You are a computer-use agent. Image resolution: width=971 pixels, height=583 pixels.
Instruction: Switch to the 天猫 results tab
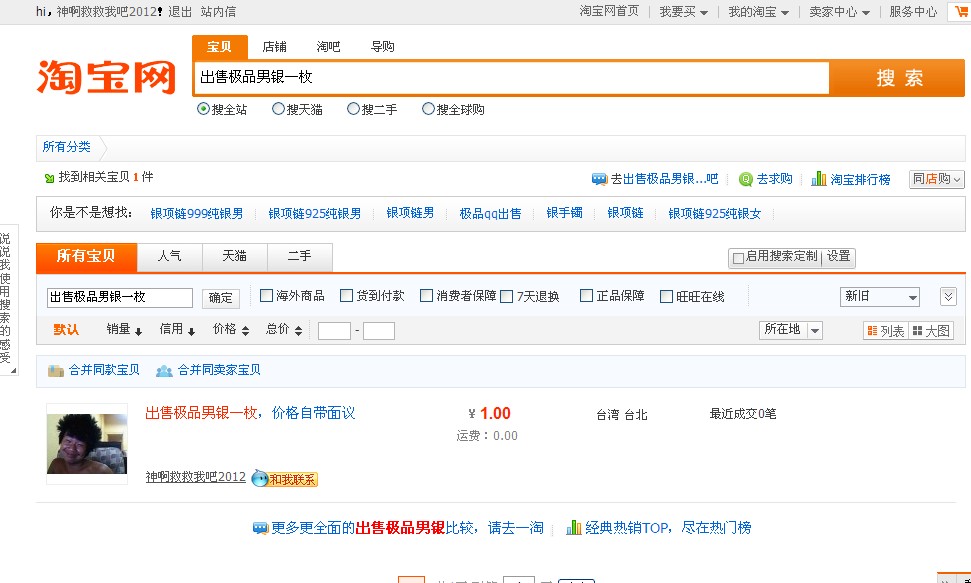click(x=235, y=257)
